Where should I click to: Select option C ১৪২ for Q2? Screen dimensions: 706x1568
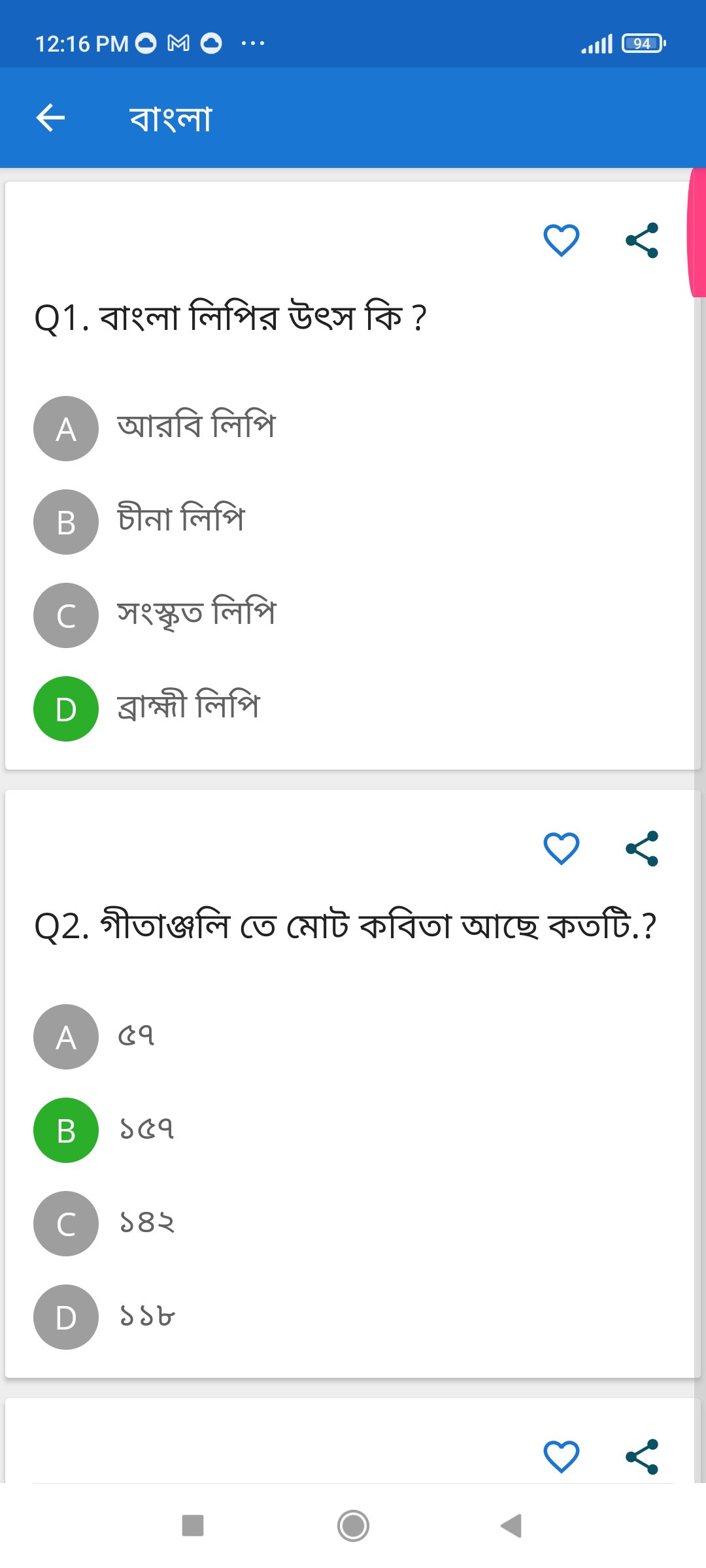click(x=66, y=1224)
